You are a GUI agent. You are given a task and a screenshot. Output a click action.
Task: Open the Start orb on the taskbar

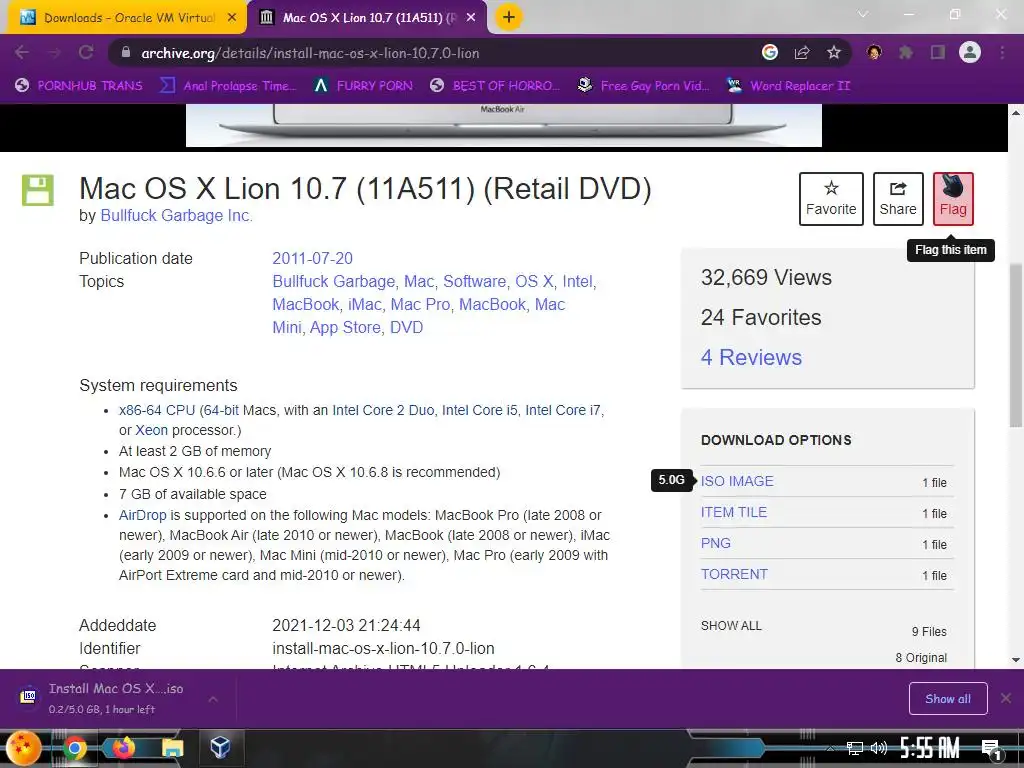click(22, 748)
